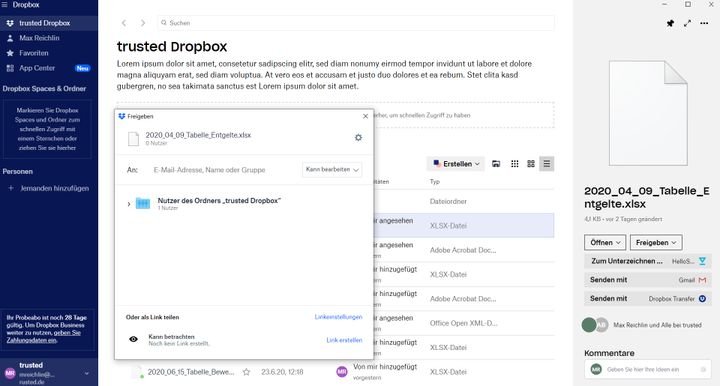Go back with the left navigation arrow
The height and width of the screenshot is (386, 720).
coord(124,23)
